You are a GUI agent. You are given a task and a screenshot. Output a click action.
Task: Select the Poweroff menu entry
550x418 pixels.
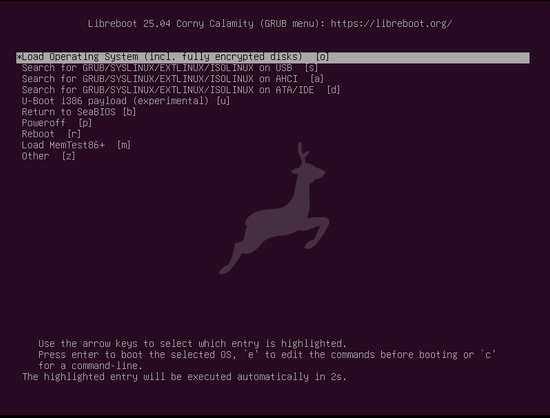coord(57,123)
